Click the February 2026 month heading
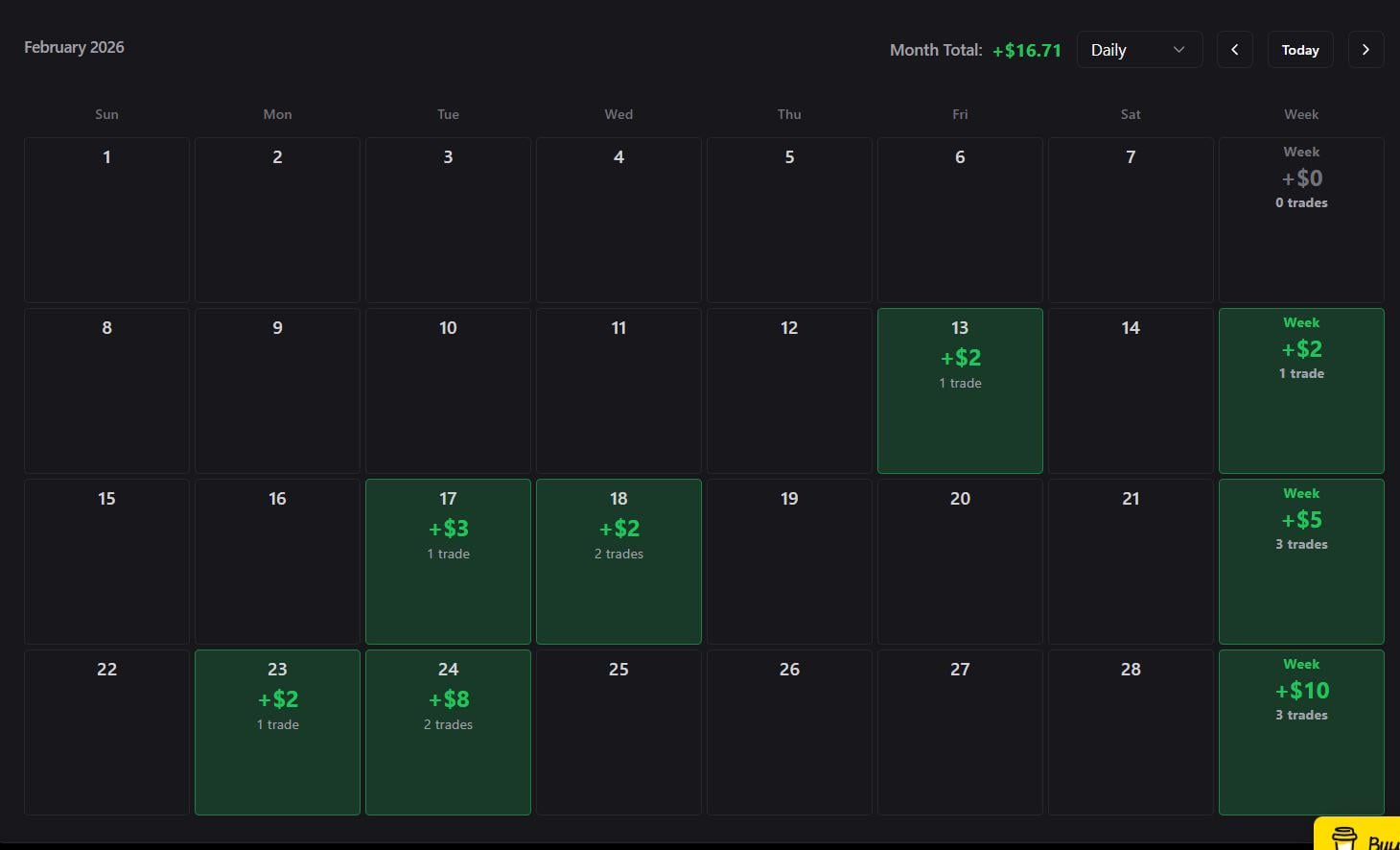The image size is (1400, 850). (x=74, y=47)
